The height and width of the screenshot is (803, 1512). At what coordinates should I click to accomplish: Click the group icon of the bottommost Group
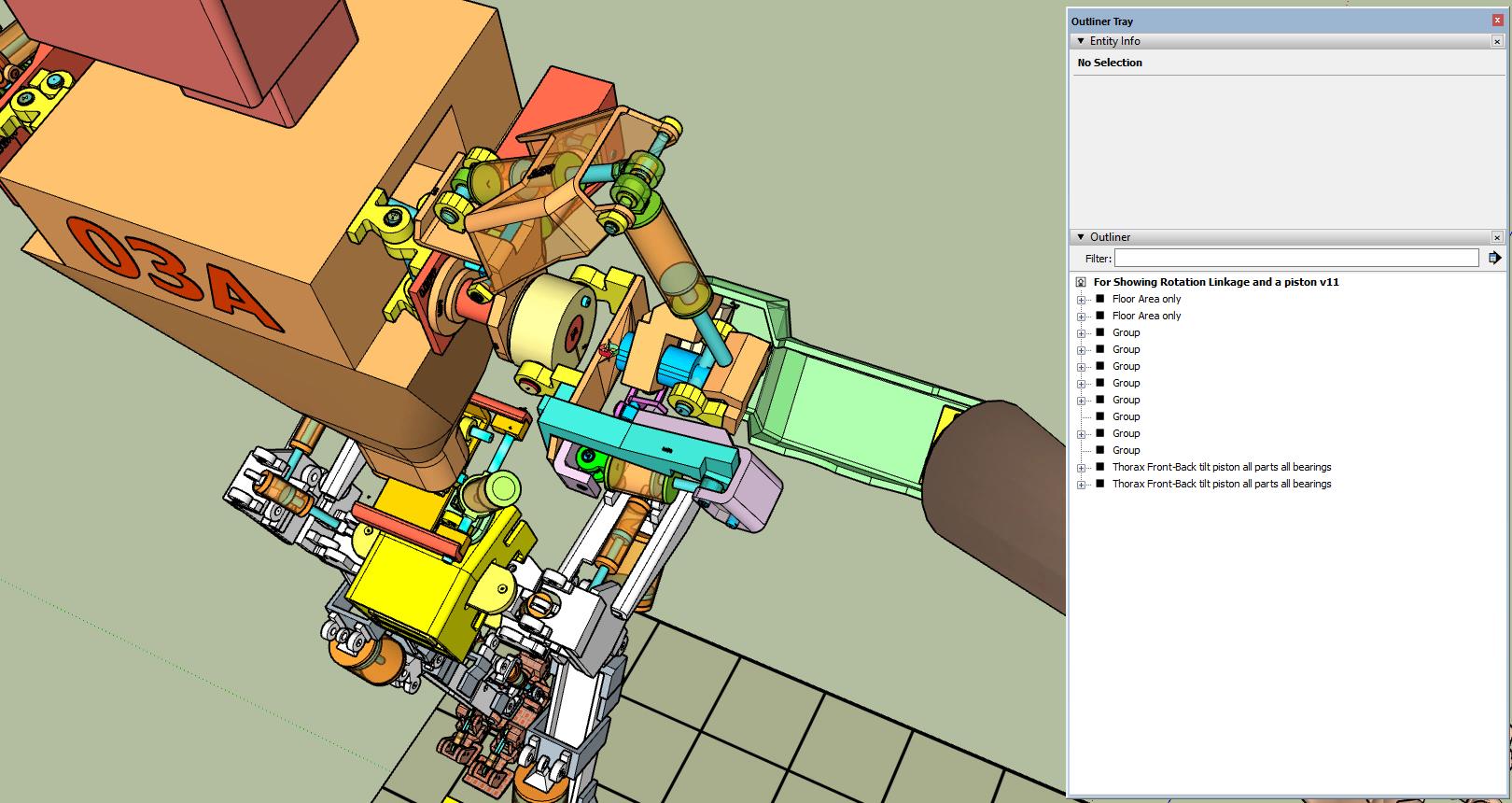[1099, 450]
